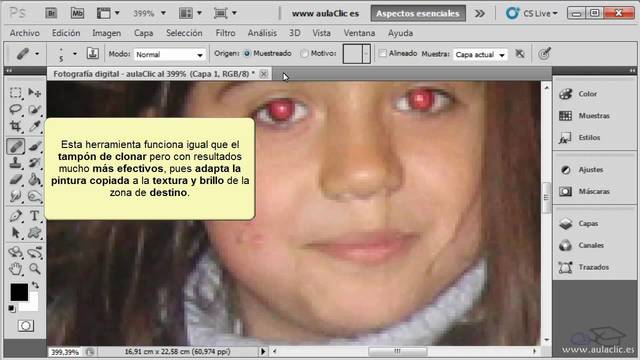The height and width of the screenshot is (360, 640).
Task: Select the Rectangular Marquee tool
Action: click(x=16, y=93)
